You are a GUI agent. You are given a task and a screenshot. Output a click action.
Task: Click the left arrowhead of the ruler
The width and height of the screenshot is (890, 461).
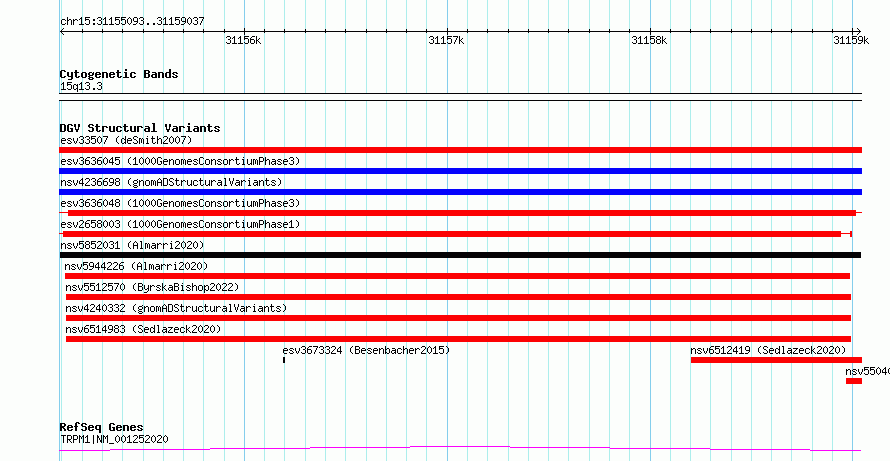(x=63, y=31)
